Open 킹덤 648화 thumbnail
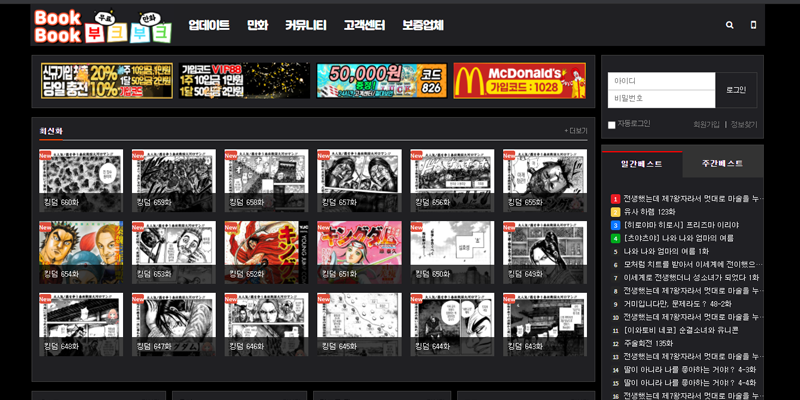The height and width of the screenshot is (400, 800). 81,324
